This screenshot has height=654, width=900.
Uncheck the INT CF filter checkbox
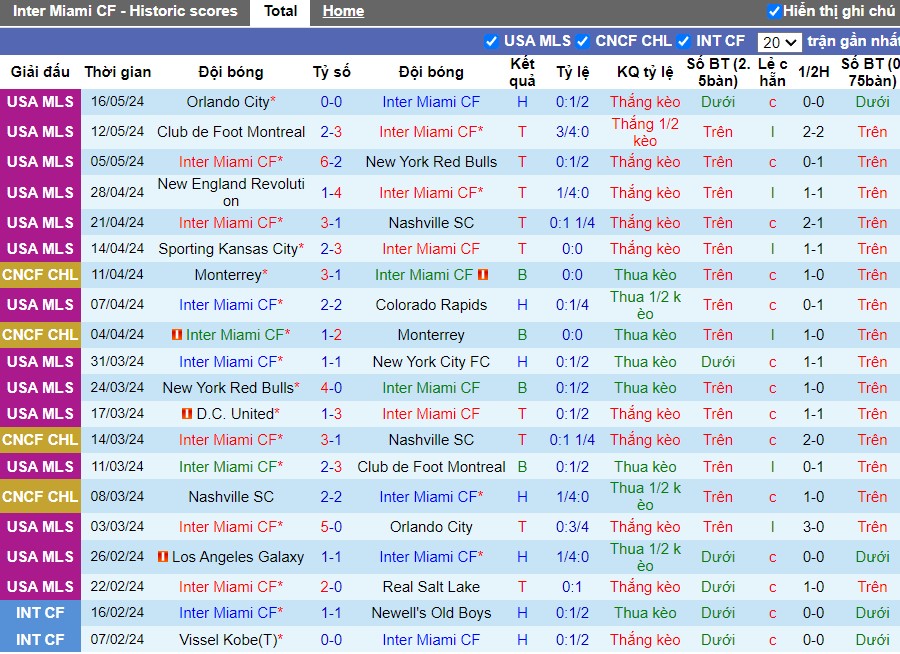tap(683, 41)
